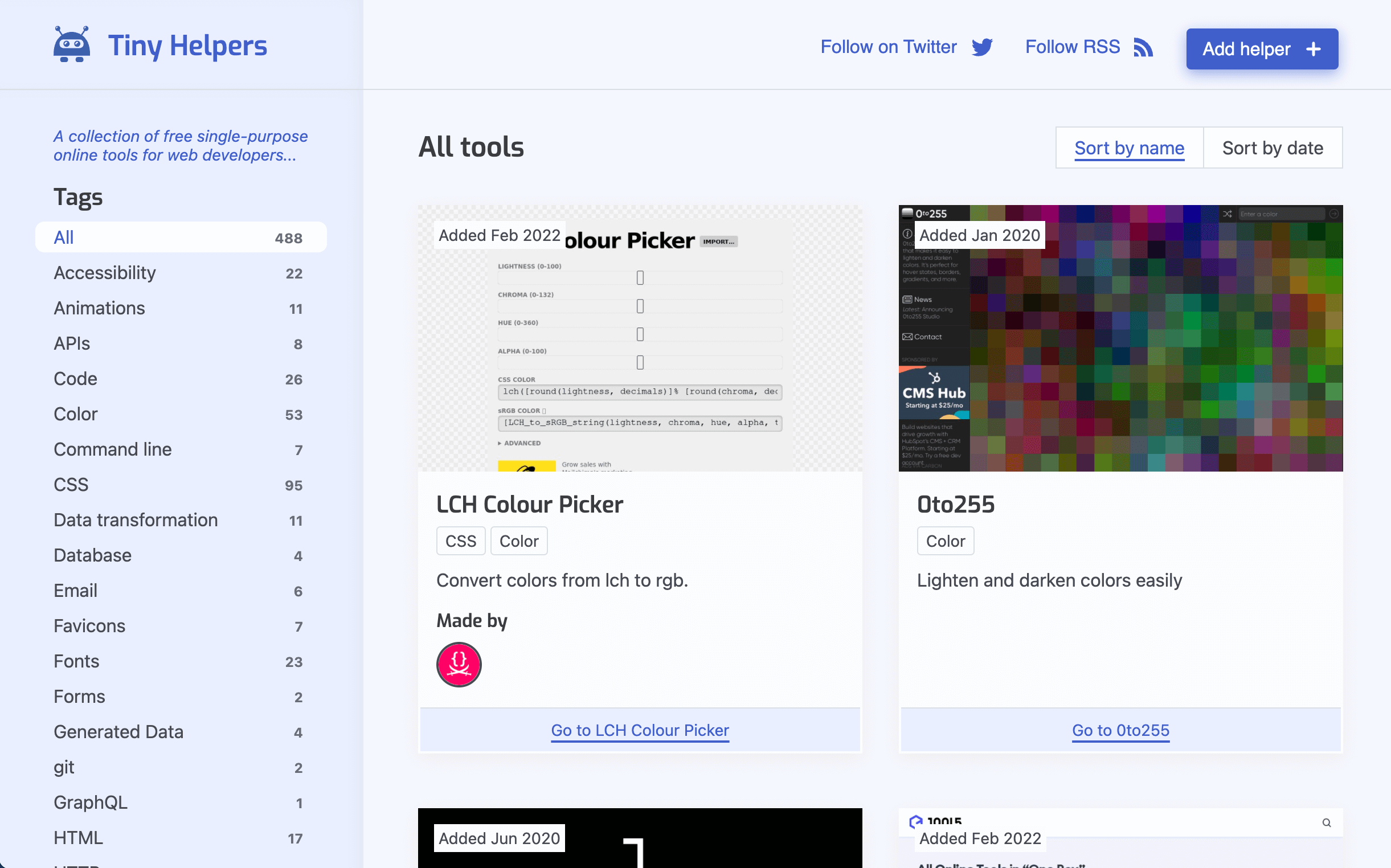Click the Tiny Helpers robot logo icon
This screenshot has width=1391, height=868.
pos(72,44)
